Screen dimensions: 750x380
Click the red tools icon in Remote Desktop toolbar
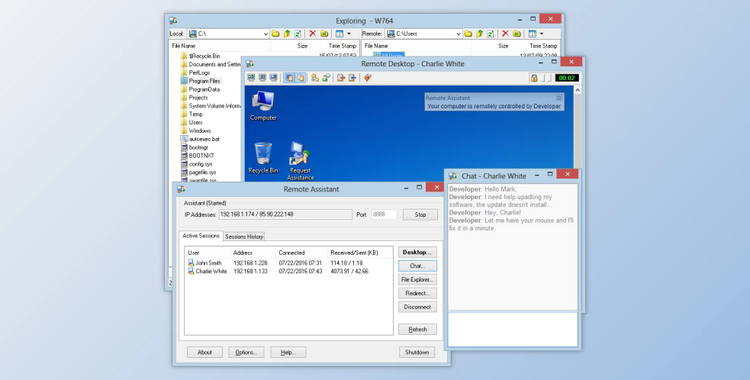(x=367, y=78)
